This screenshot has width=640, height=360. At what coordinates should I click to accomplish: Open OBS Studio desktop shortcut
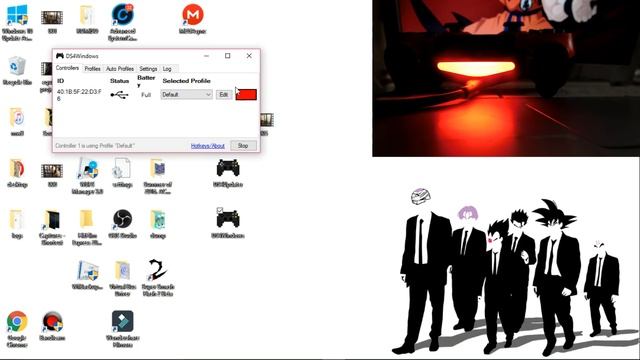[x=122, y=224]
